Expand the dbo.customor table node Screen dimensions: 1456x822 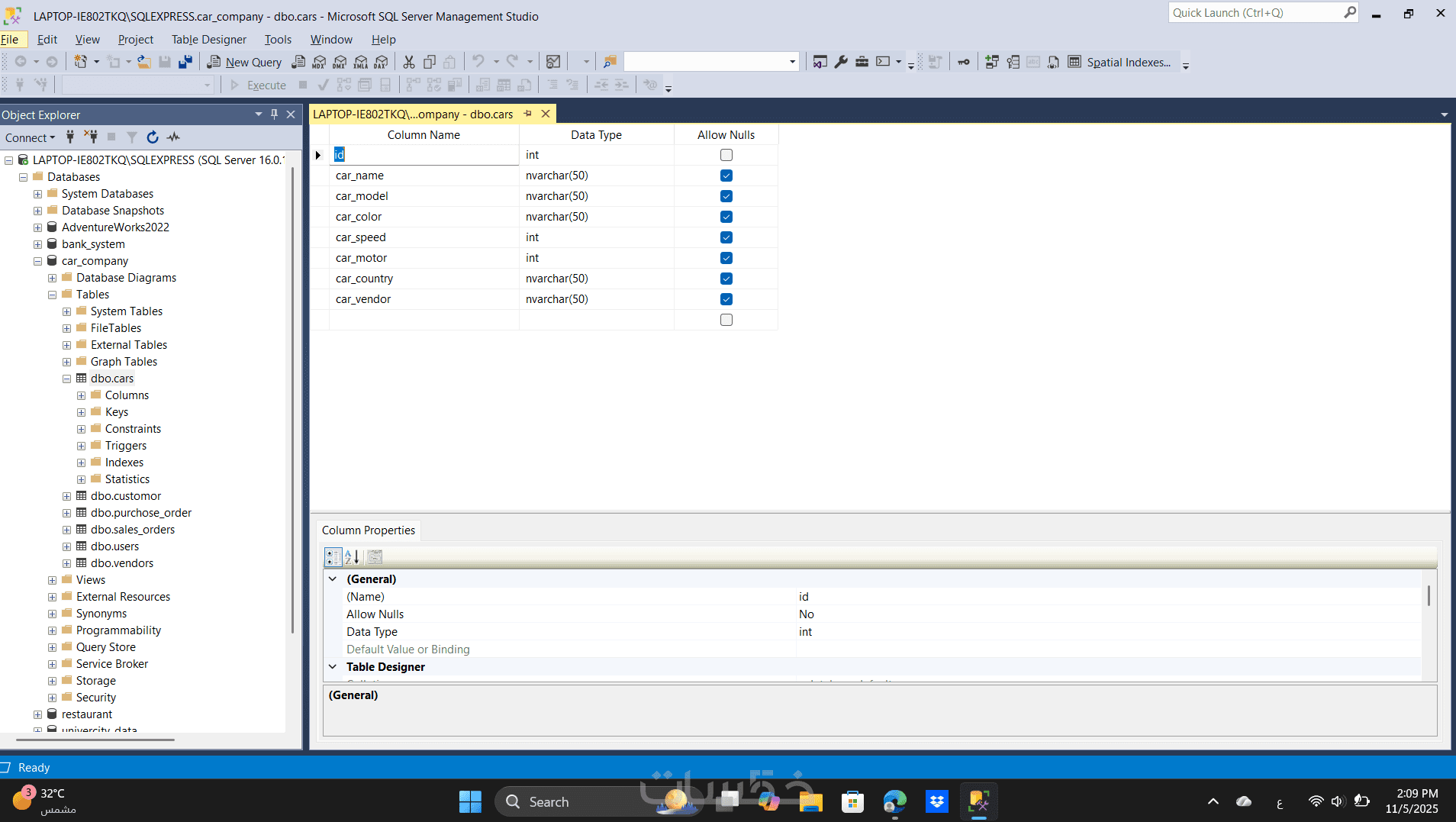click(66, 496)
